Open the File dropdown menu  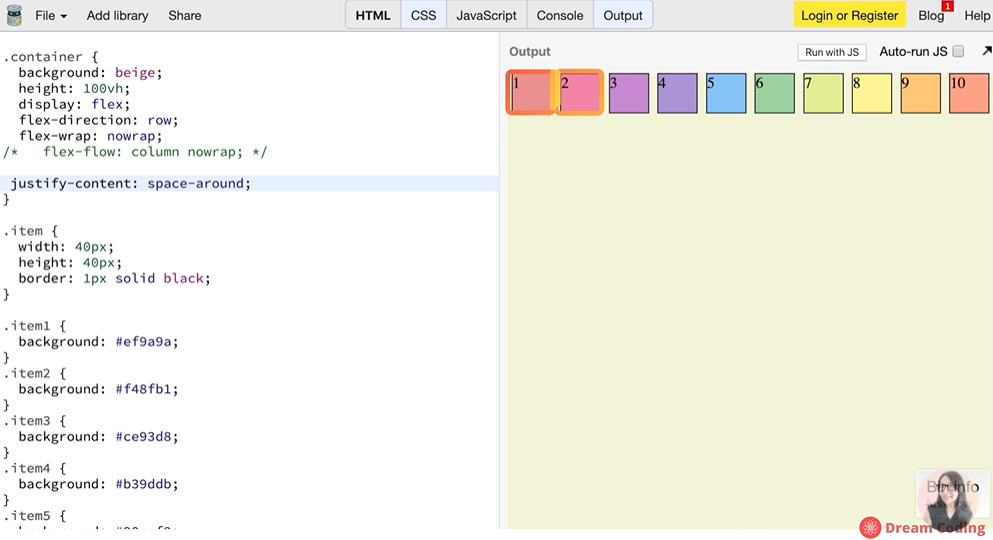click(51, 15)
